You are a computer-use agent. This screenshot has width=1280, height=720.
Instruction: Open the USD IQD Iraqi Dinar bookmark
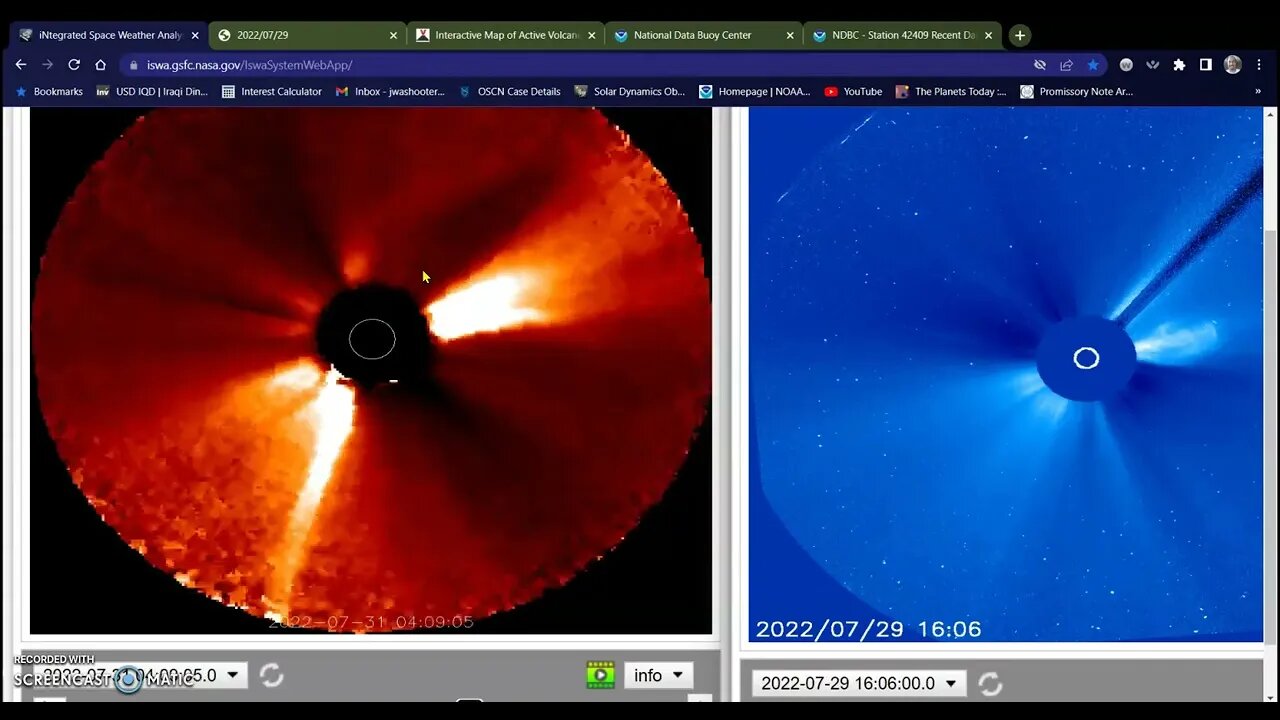pos(152,91)
